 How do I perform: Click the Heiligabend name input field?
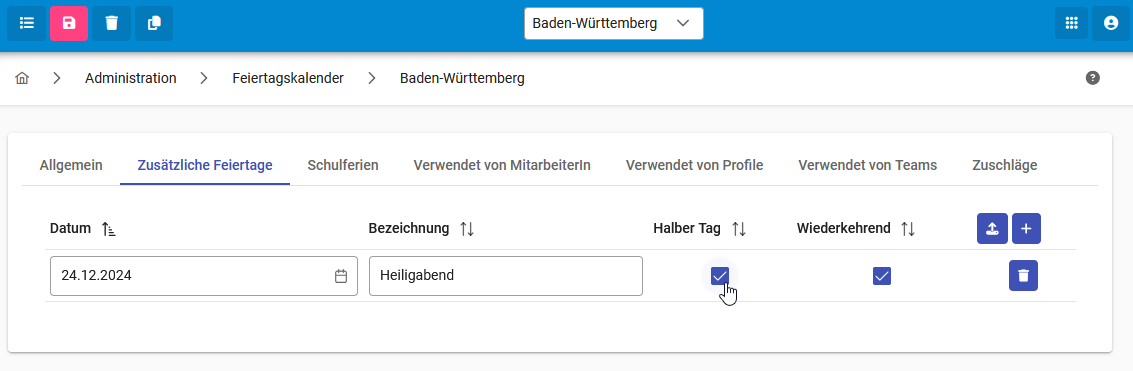pos(506,276)
